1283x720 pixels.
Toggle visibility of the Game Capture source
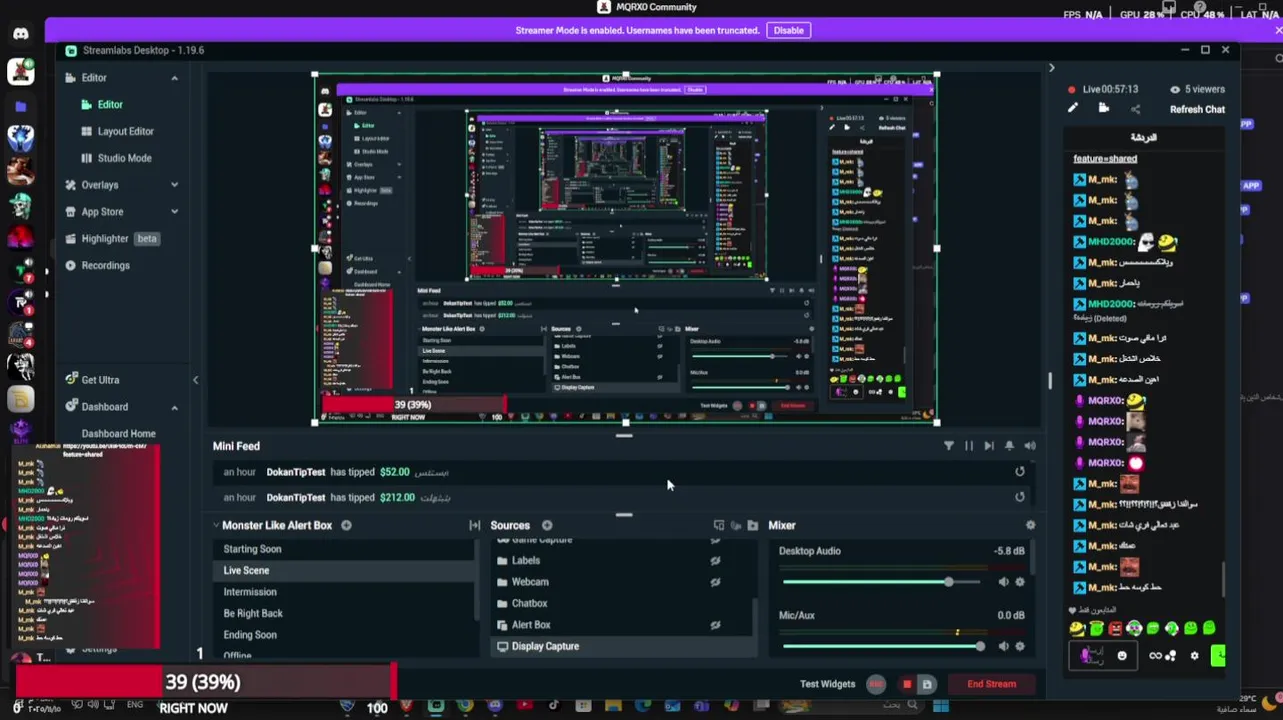(715, 540)
